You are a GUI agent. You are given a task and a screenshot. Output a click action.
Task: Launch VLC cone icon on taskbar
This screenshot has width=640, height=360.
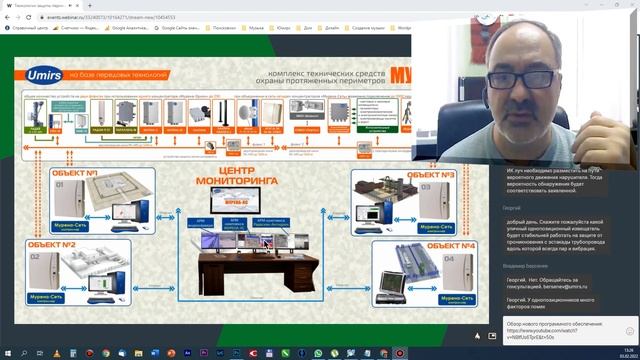click(x=57, y=353)
